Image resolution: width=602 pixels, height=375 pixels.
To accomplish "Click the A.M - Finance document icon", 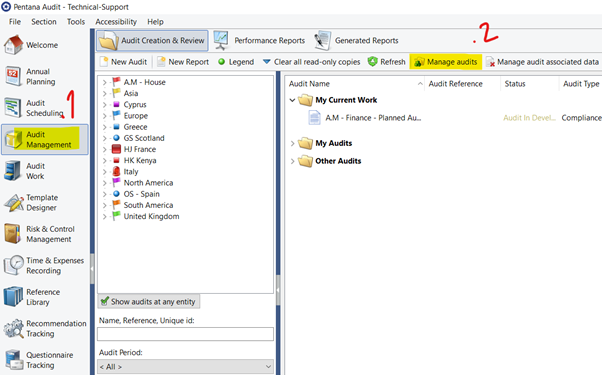I will click(315, 117).
